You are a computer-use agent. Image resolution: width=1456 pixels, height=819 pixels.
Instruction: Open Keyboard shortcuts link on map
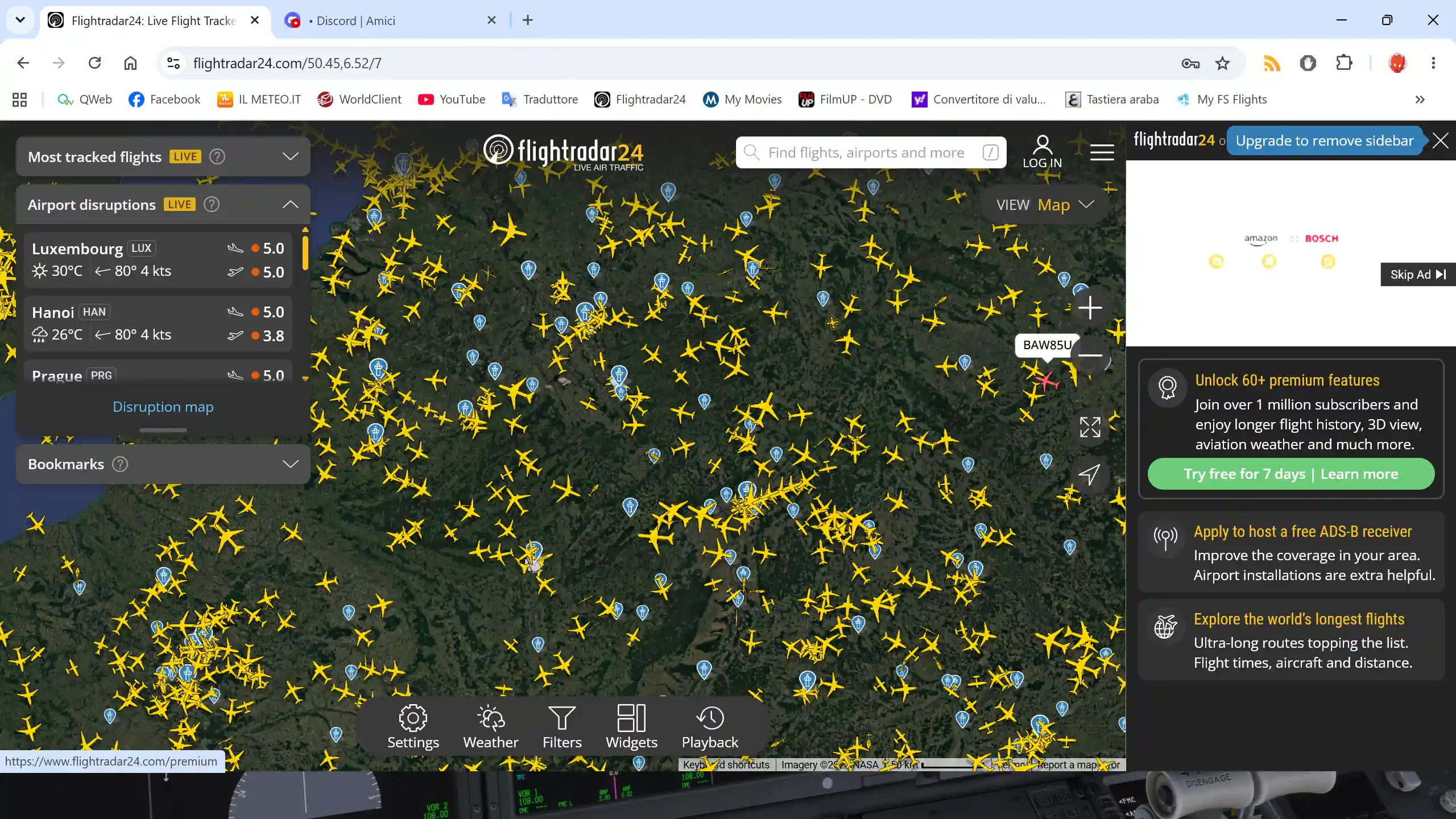coord(726,765)
